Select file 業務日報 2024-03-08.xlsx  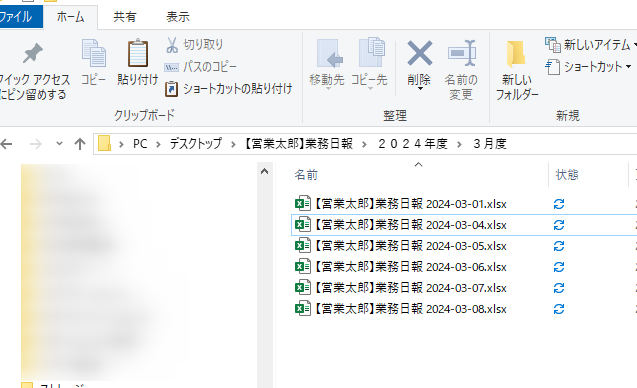point(410,309)
